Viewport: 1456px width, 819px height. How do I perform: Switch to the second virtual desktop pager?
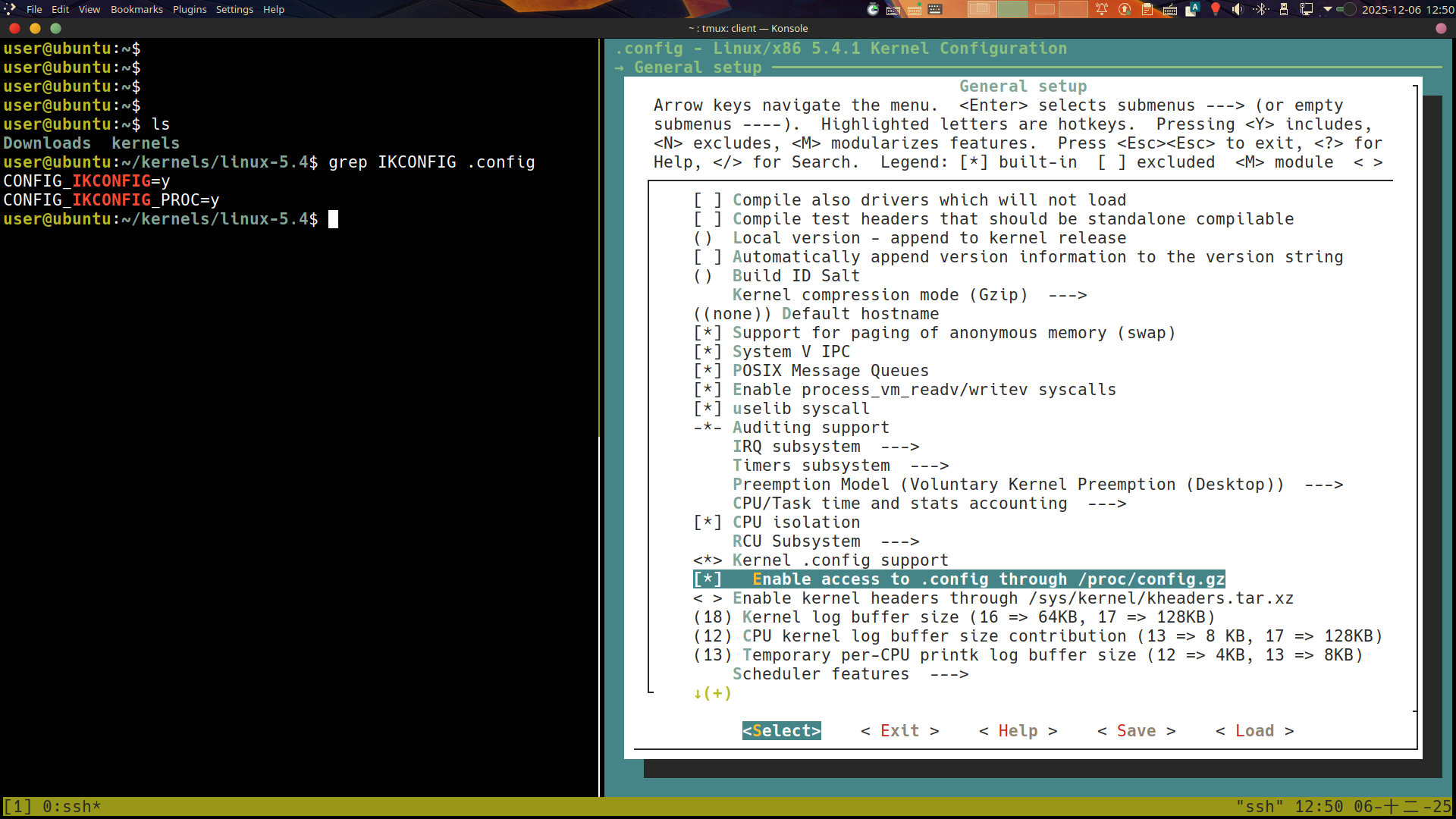(1012, 9)
